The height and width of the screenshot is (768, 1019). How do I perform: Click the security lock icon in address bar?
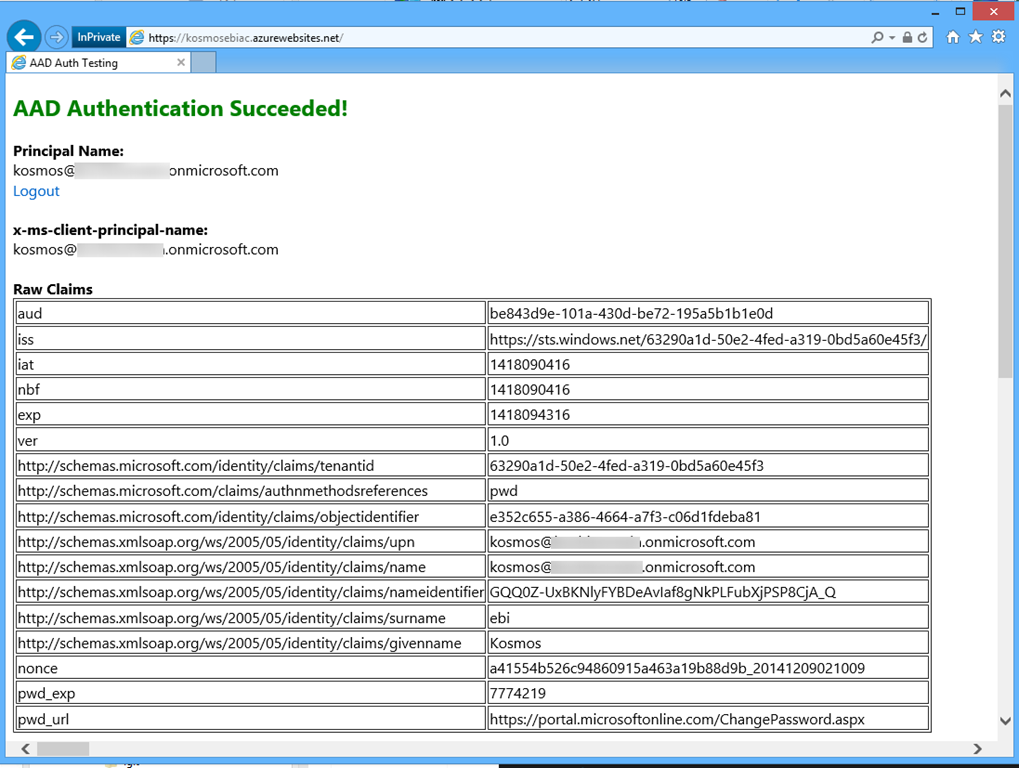(907, 37)
